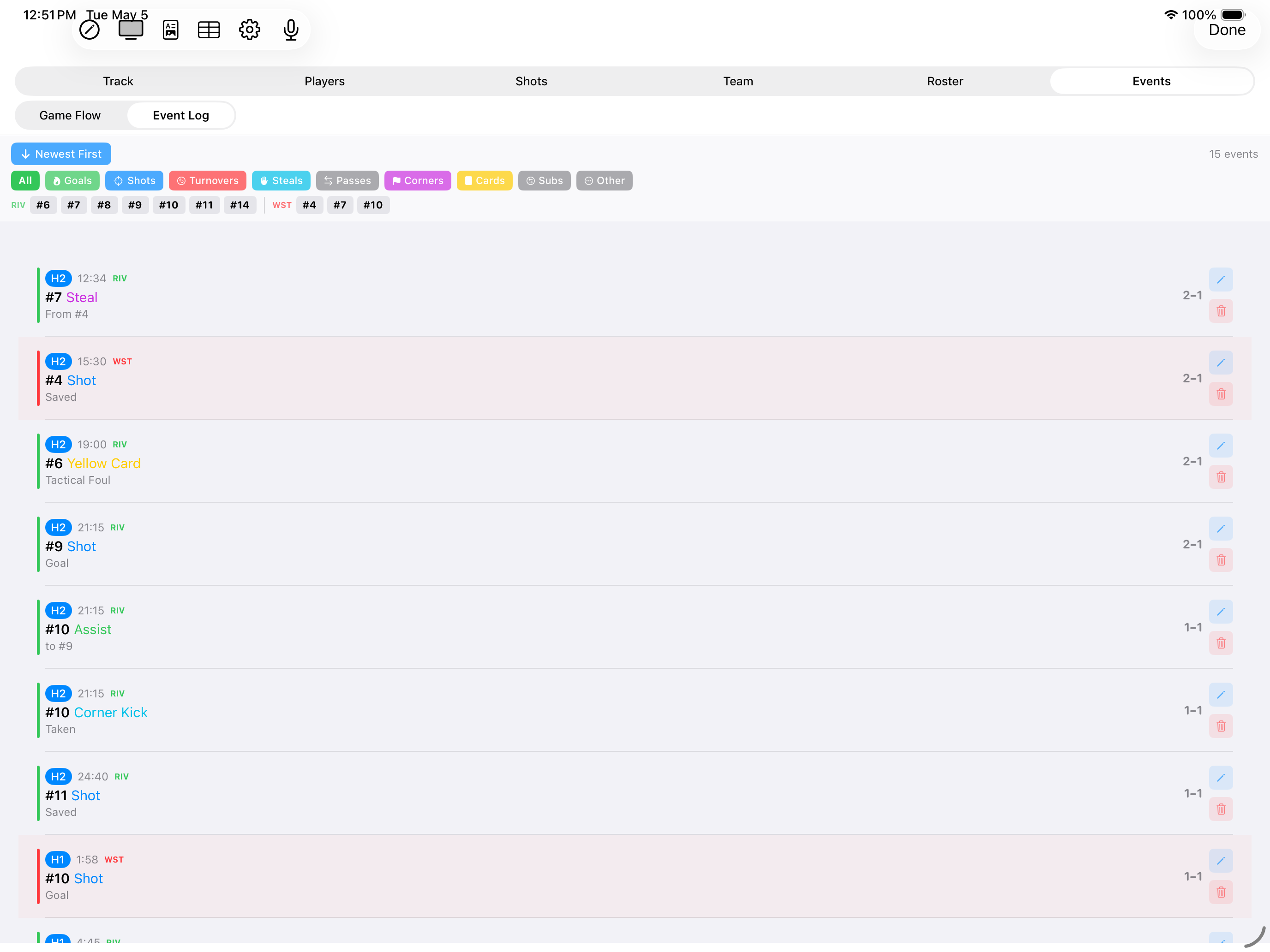Filter by RIV player #9
The width and height of the screenshot is (1270, 952).
click(135, 205)
